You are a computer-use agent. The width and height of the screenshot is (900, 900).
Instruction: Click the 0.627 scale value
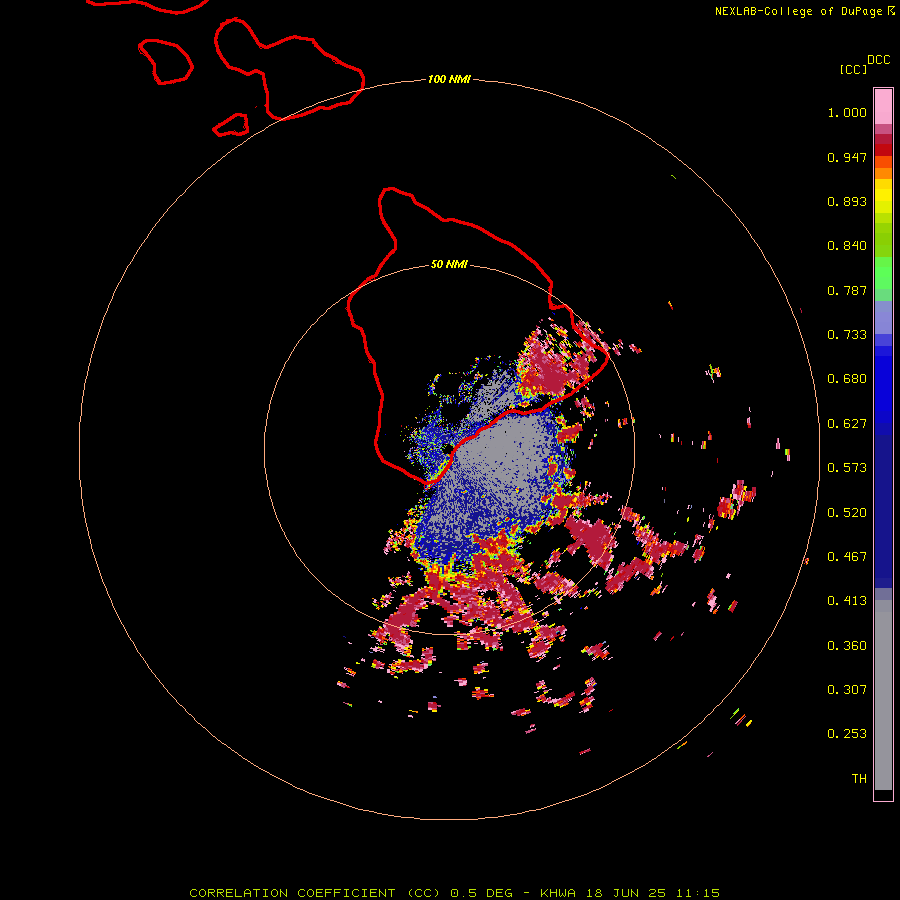point(847,424)
